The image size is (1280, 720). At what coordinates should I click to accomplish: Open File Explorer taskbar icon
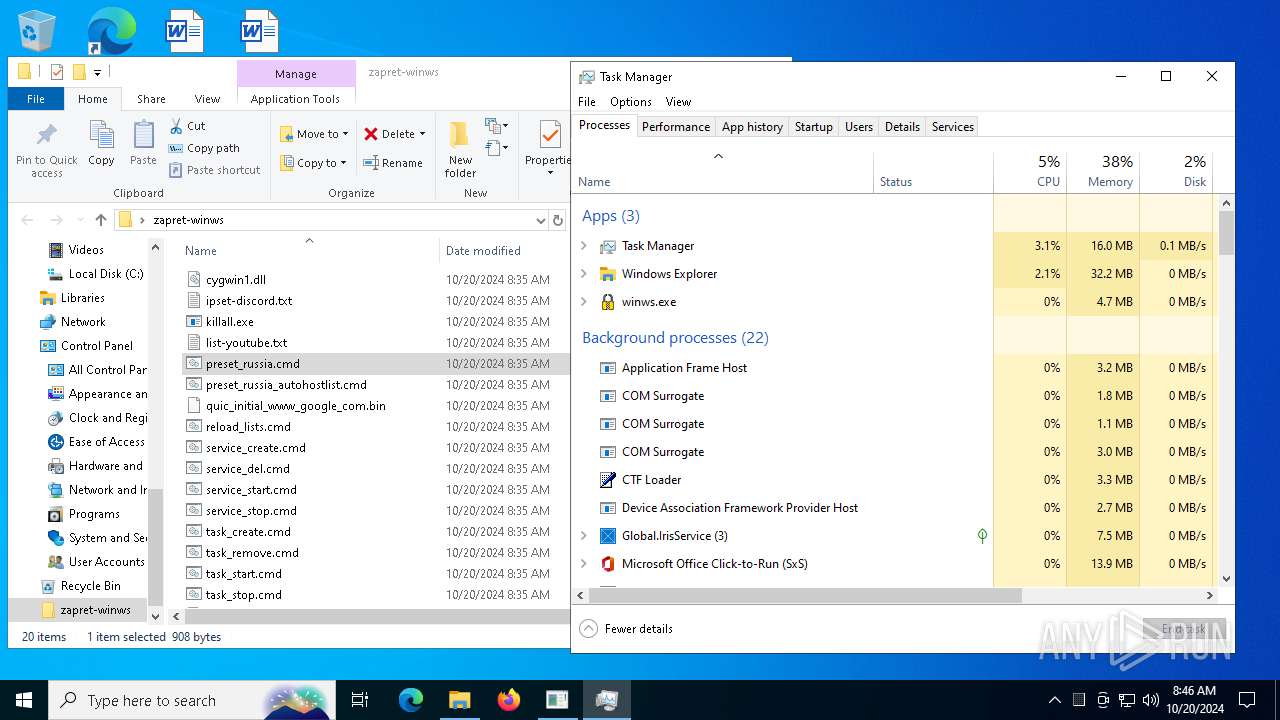[x=459, y=700]
